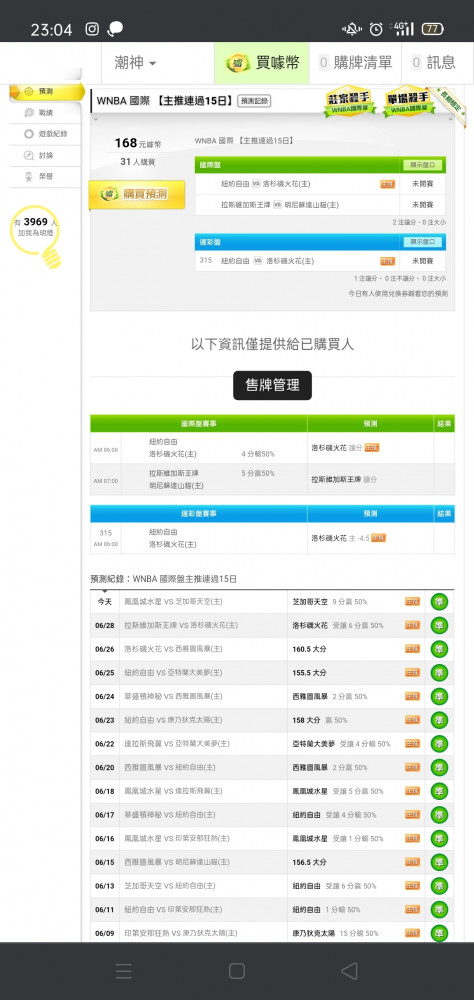Click the prediction 160.5 大分

point(309,649)
